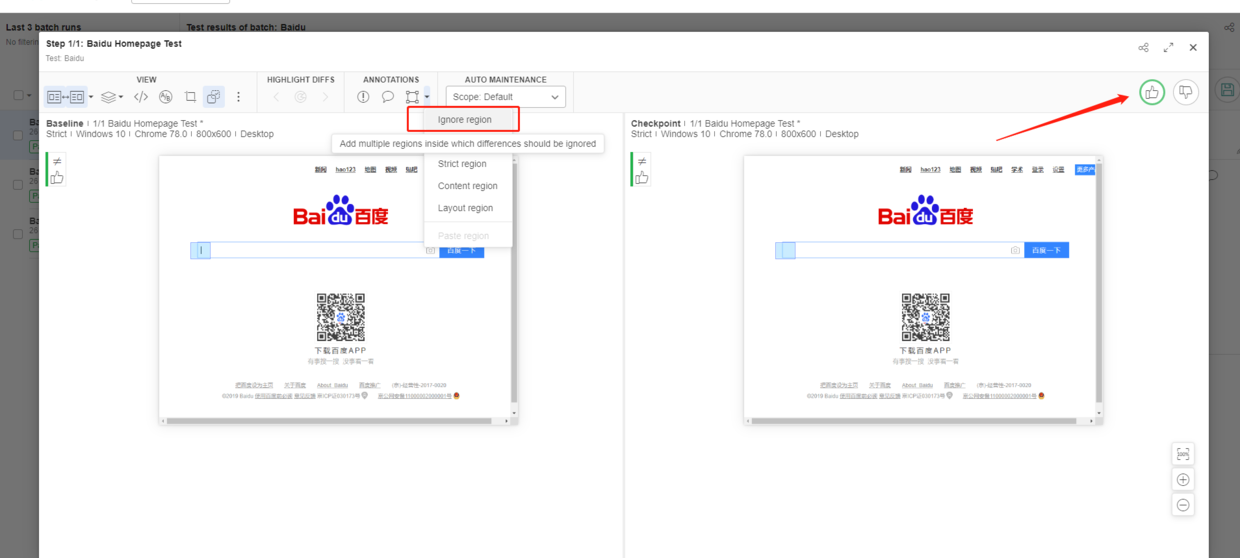Click the share icon in background page header
This screenshot has width=1240, height=558.
1229,28
